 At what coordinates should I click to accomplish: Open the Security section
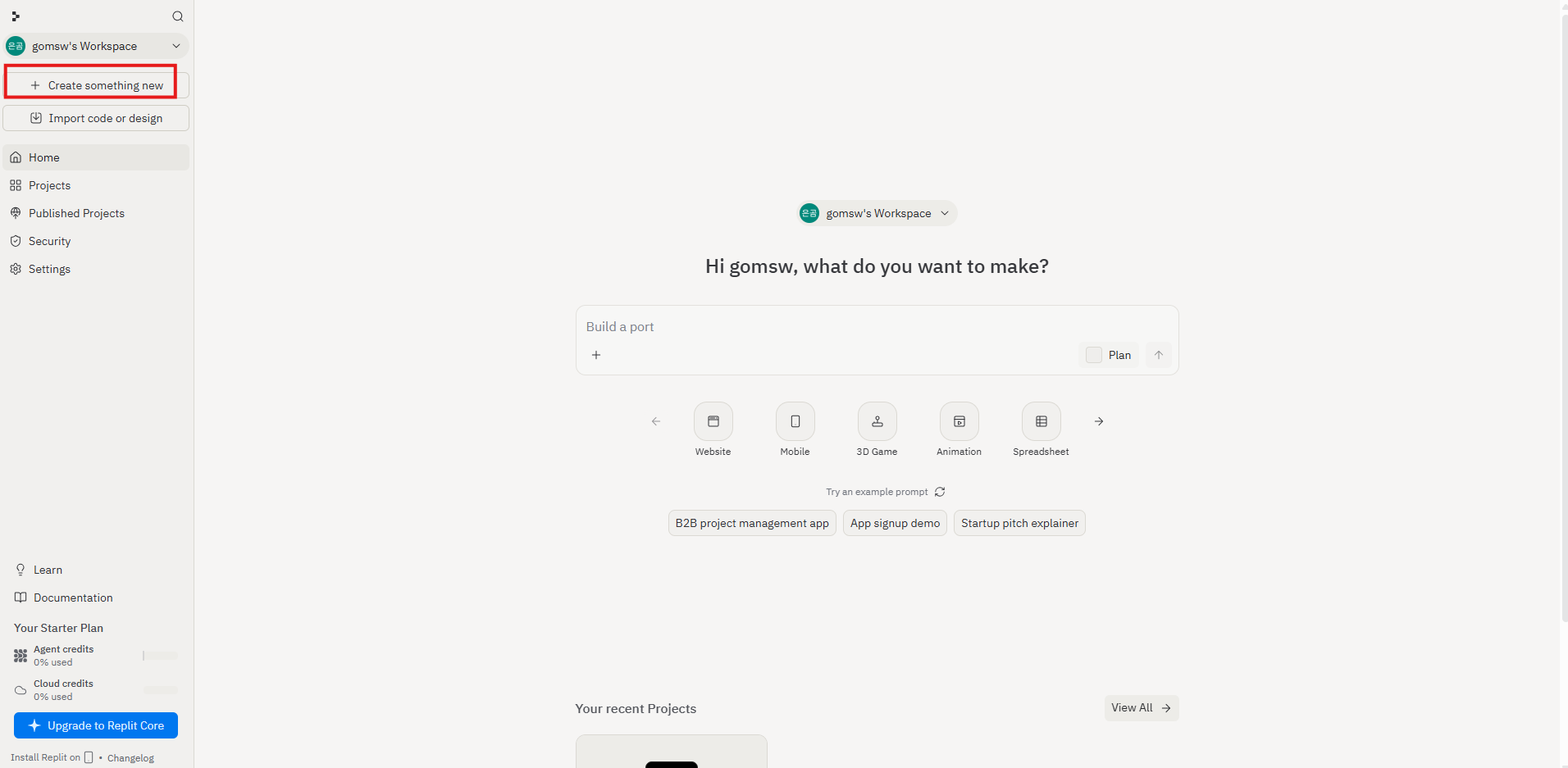pyautogui.click(x=97, y=241)
